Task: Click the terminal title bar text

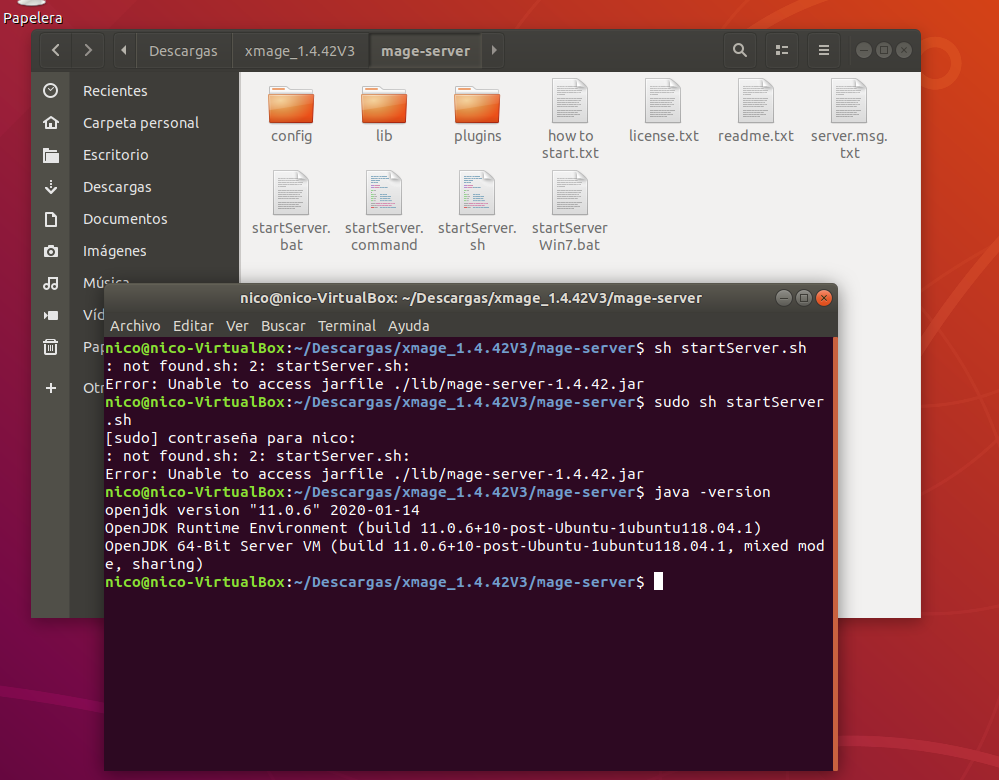Action: (471, 298)
